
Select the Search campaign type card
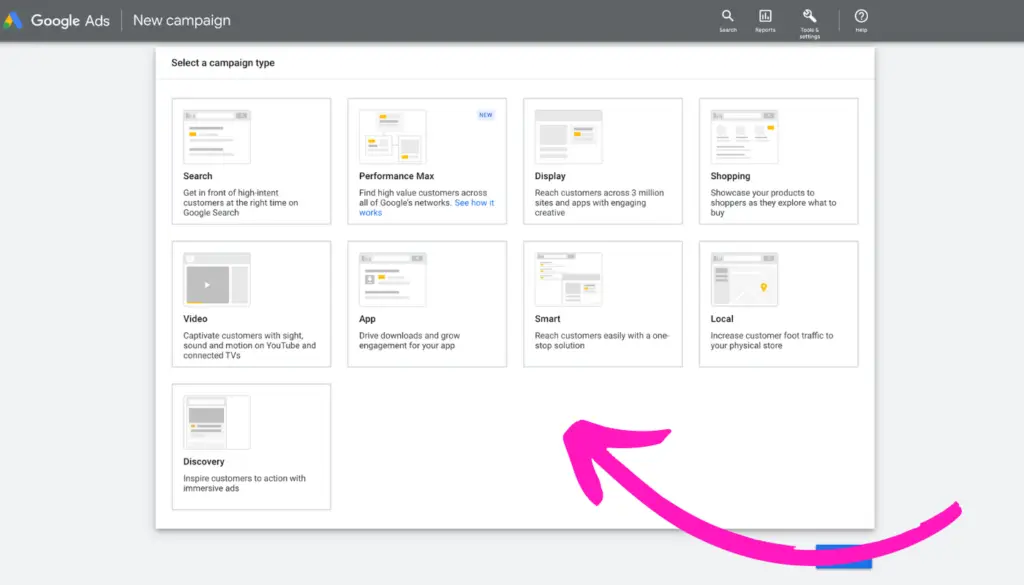(x=251, y=161)
